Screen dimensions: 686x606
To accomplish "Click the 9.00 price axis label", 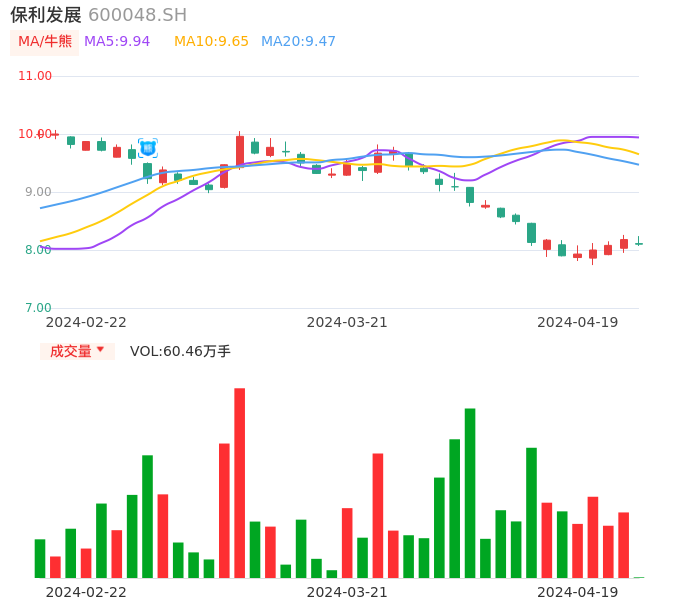I will pyautogui.click(x=38, y=192).
